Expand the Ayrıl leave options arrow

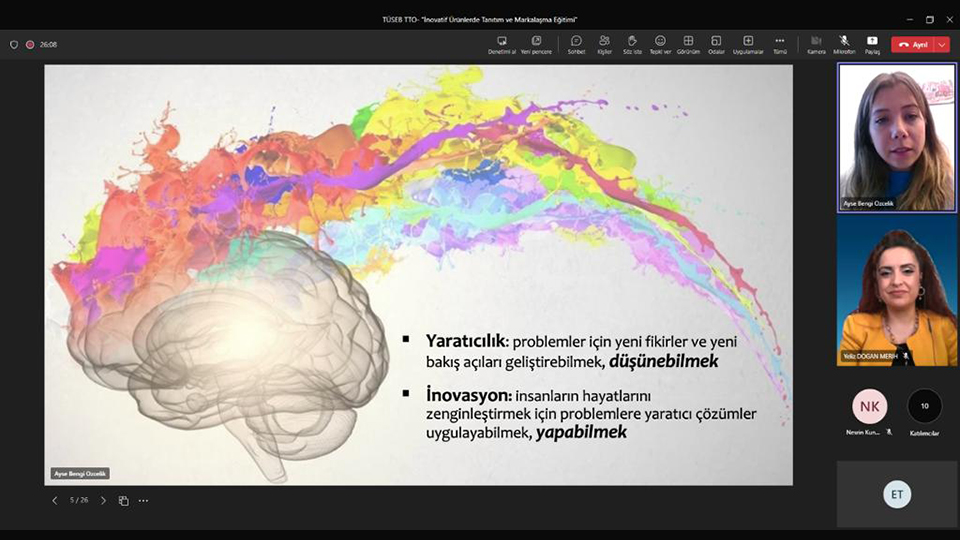tap(942, 45)
